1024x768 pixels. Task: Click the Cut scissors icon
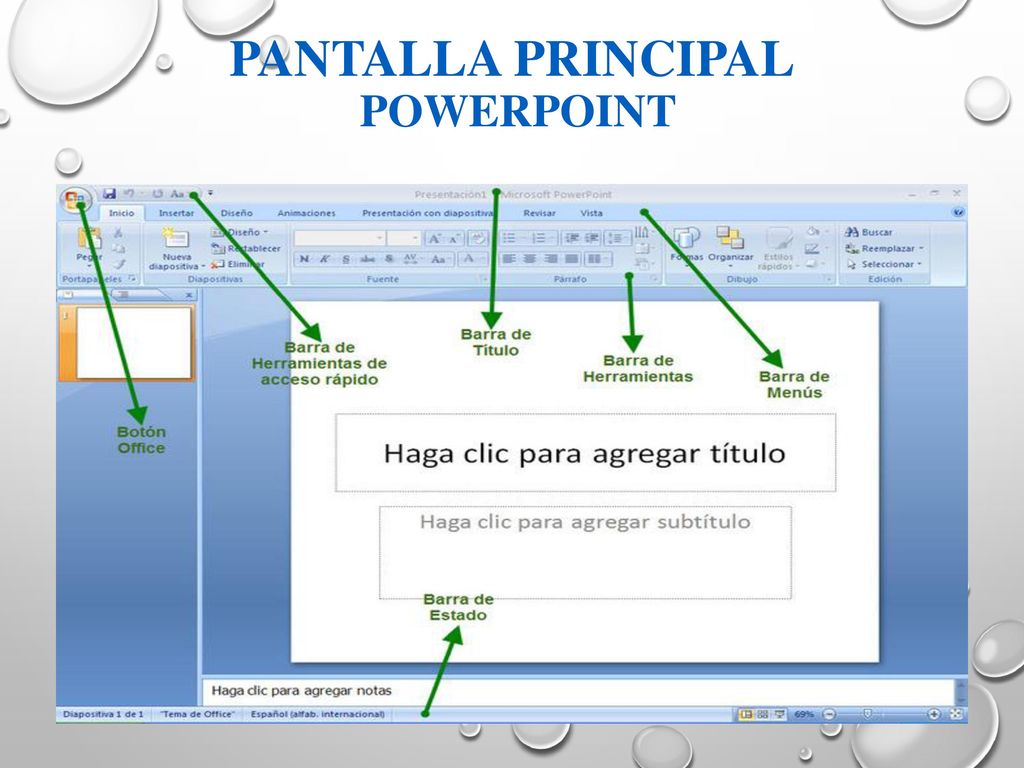click(118, 232)
